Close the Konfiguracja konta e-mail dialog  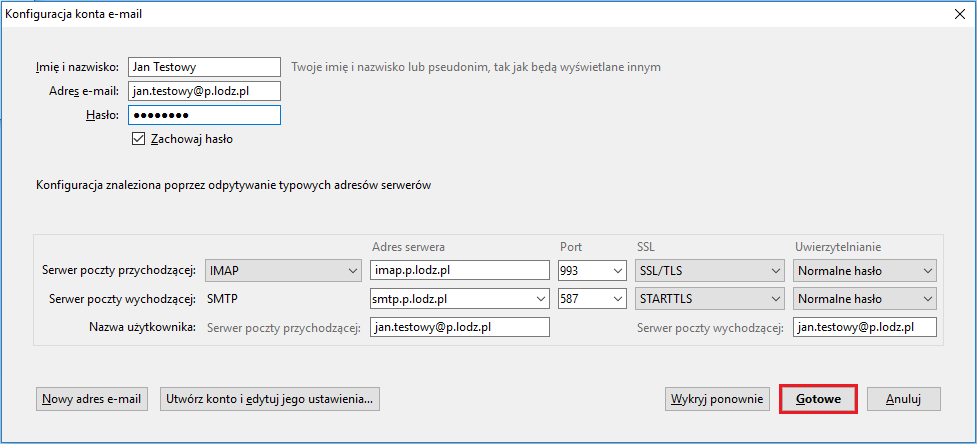(960, 14)
